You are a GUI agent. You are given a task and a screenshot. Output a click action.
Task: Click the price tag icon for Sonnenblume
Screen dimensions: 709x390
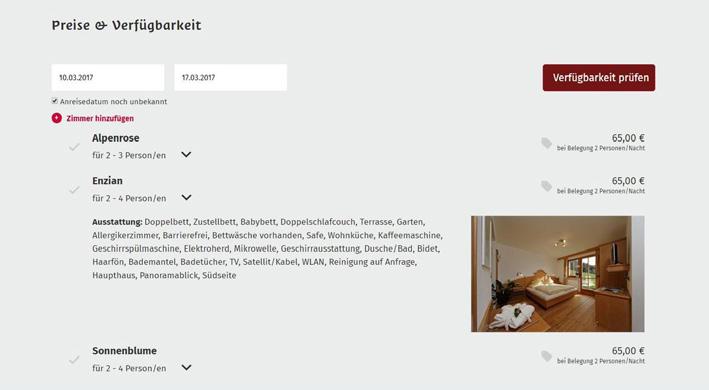547,356
